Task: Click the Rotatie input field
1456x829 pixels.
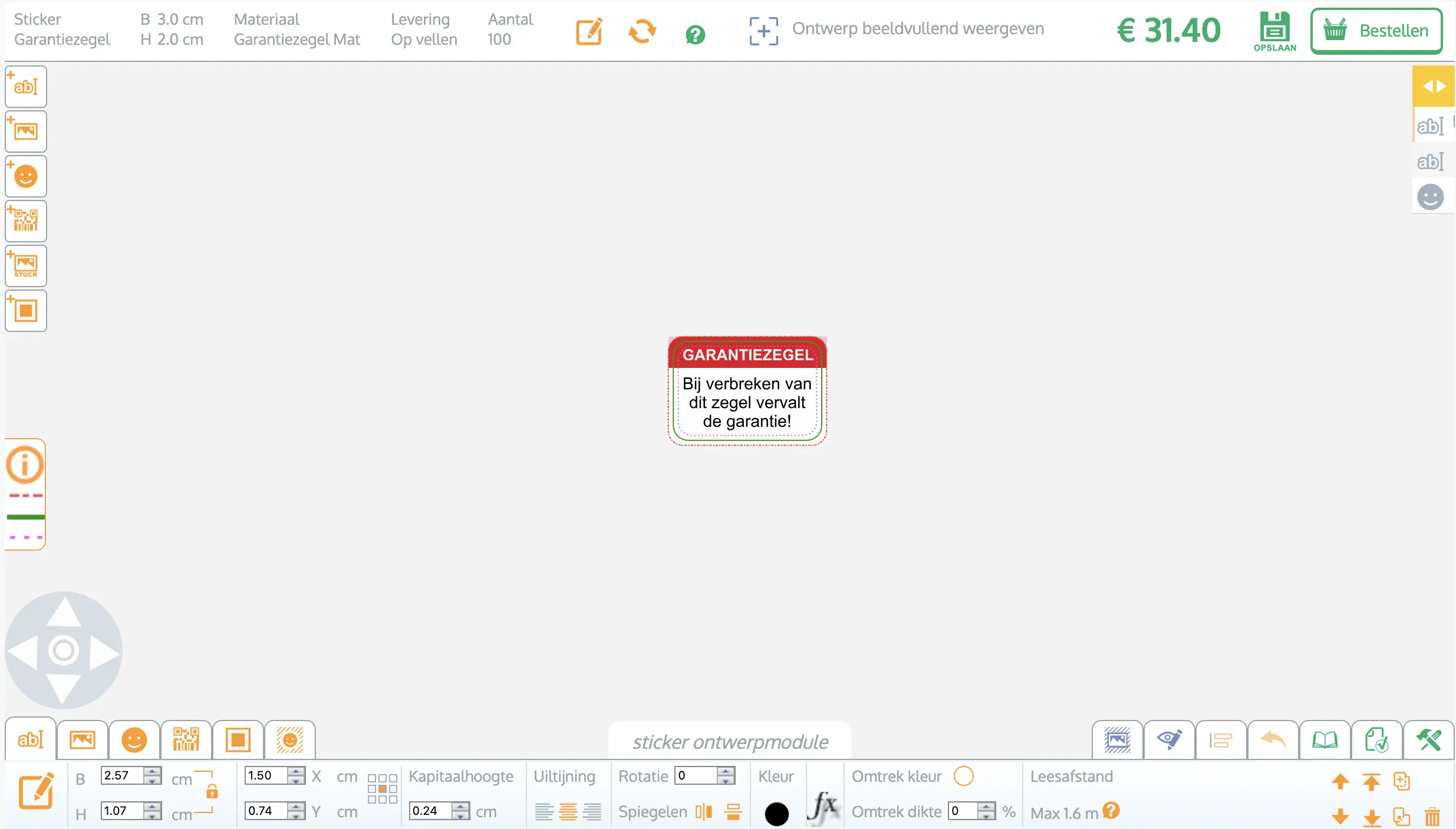Action: (x=696, y=775)
